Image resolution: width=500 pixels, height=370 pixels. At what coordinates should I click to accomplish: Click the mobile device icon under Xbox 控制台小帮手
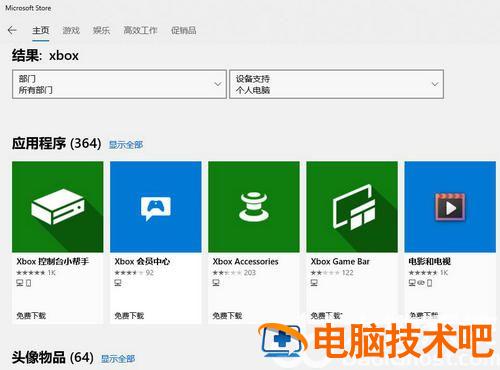click(x=28, y=283)
